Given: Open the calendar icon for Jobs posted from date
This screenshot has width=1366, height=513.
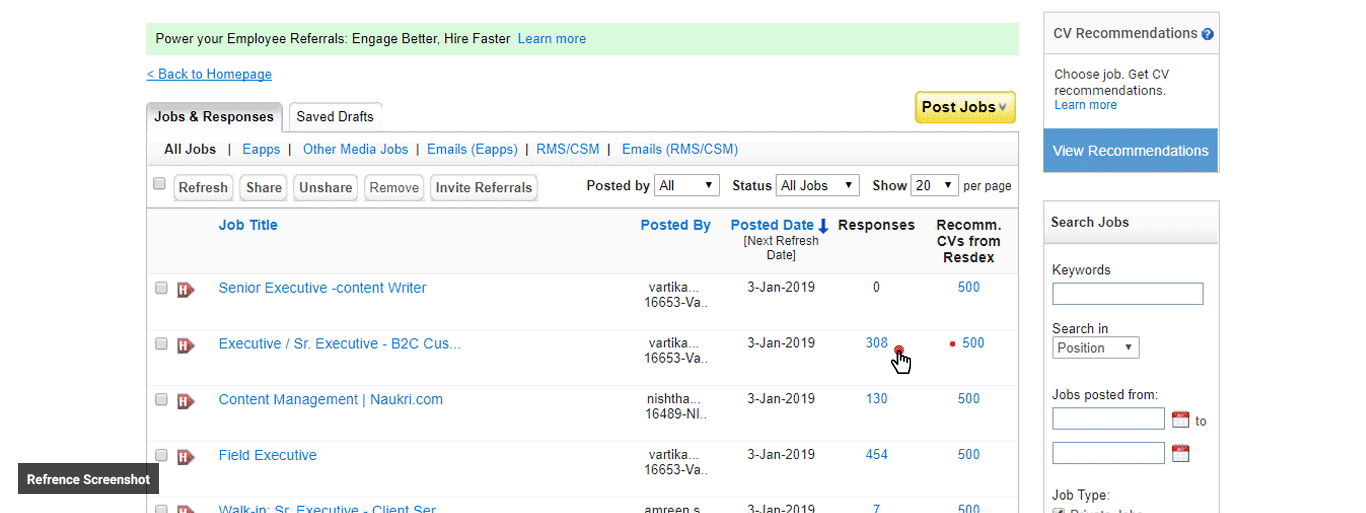Looking at the screenshot, I should (x=1180, y=419).
